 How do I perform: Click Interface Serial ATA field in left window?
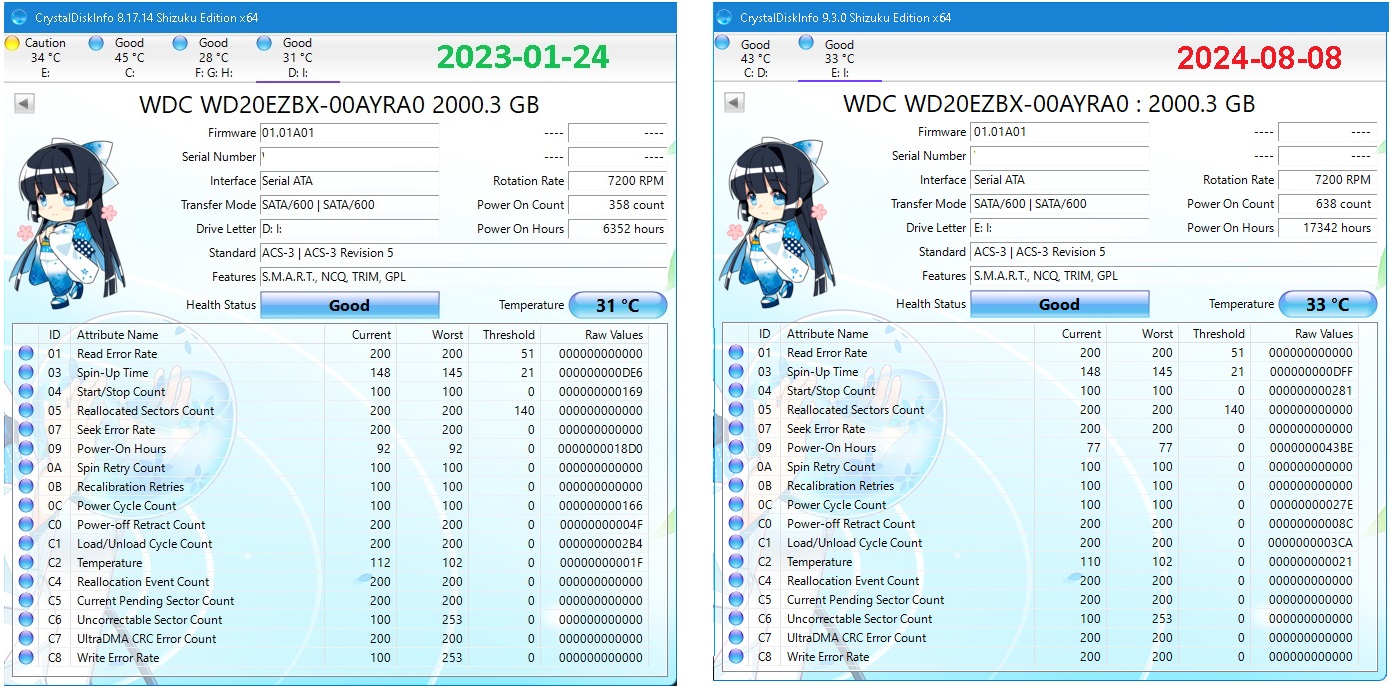pyautogui.click(x=349, y=181)
